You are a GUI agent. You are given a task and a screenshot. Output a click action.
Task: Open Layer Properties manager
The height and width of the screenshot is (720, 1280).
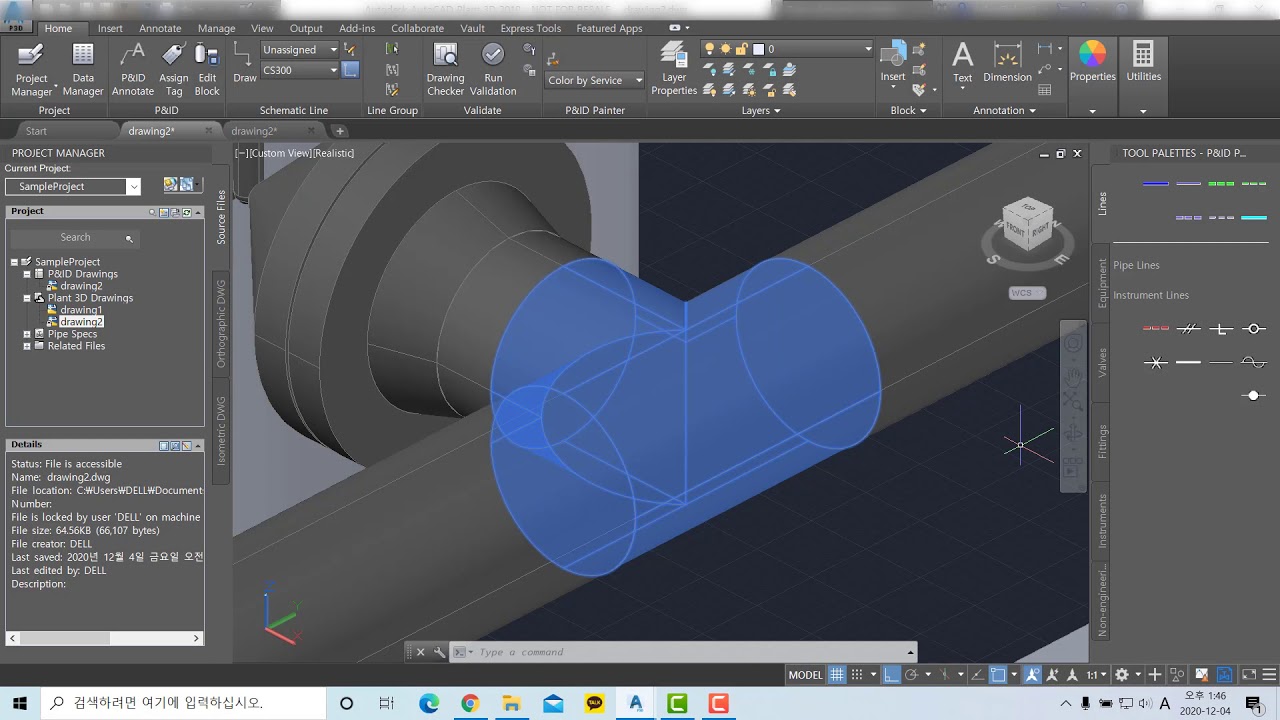[674, 69]
